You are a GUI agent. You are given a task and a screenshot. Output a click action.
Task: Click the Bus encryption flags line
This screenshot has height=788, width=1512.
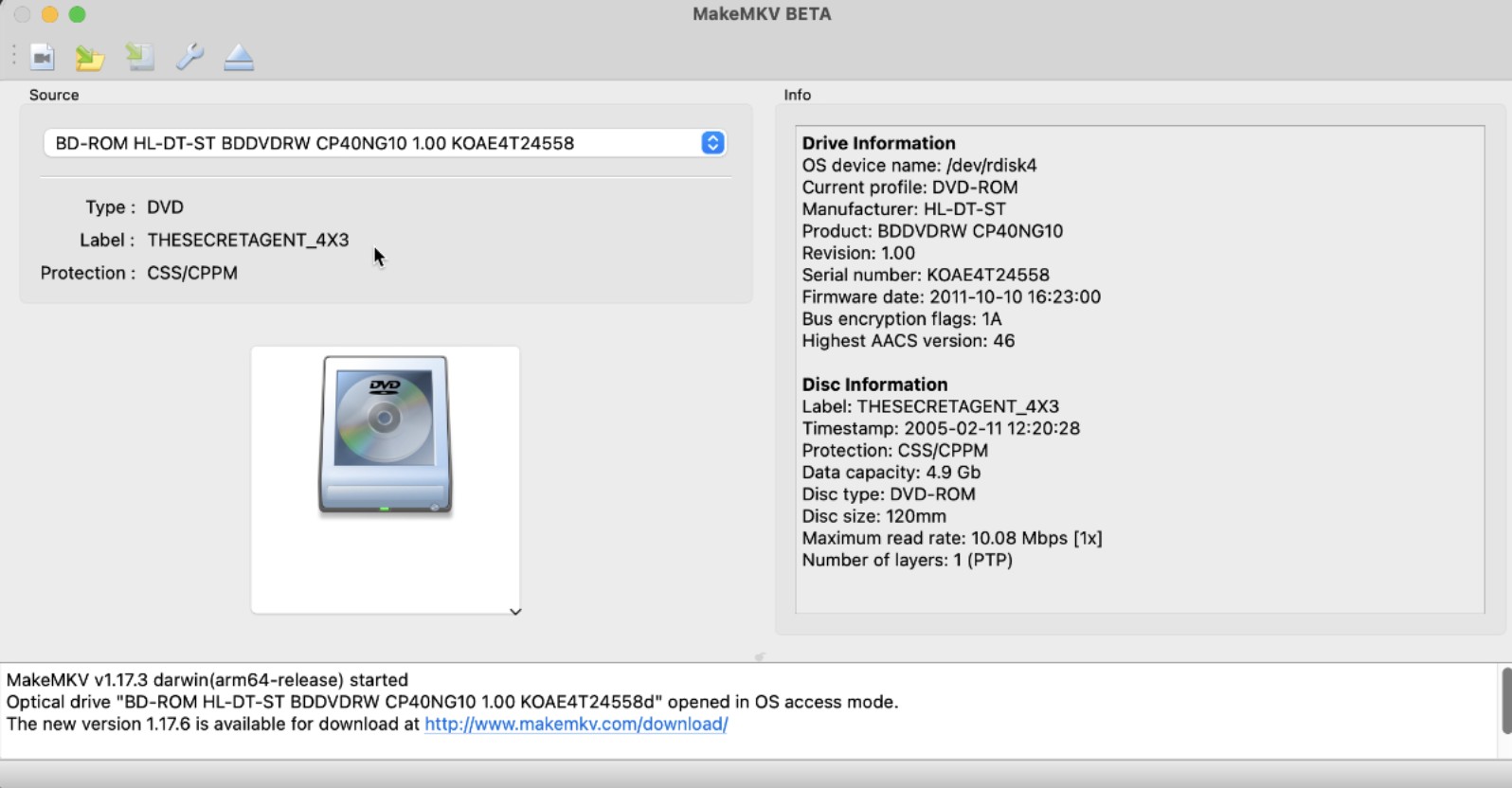(902, 318)
